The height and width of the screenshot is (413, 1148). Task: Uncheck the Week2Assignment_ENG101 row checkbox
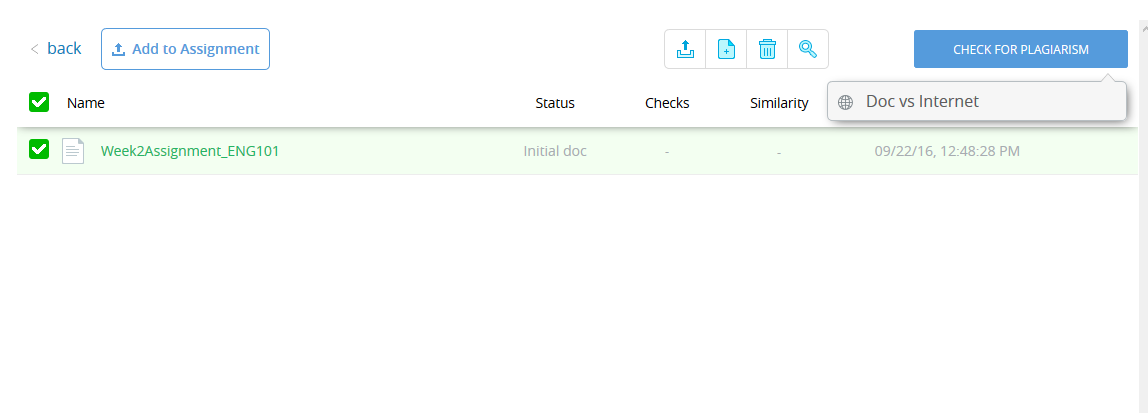tap(39, 149)
